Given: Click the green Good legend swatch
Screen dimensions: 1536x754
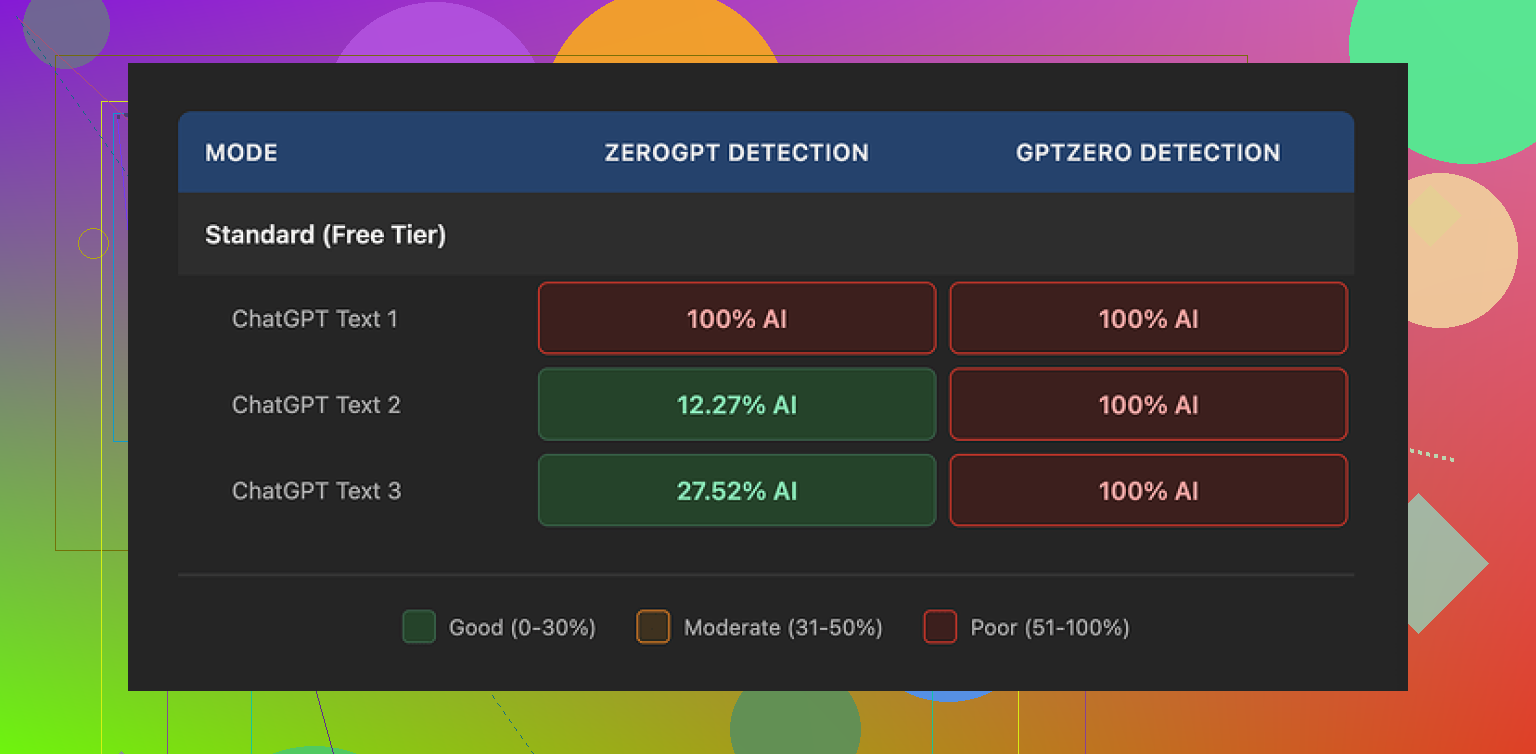Looking at the screenshot, I should tap(418, 627).
